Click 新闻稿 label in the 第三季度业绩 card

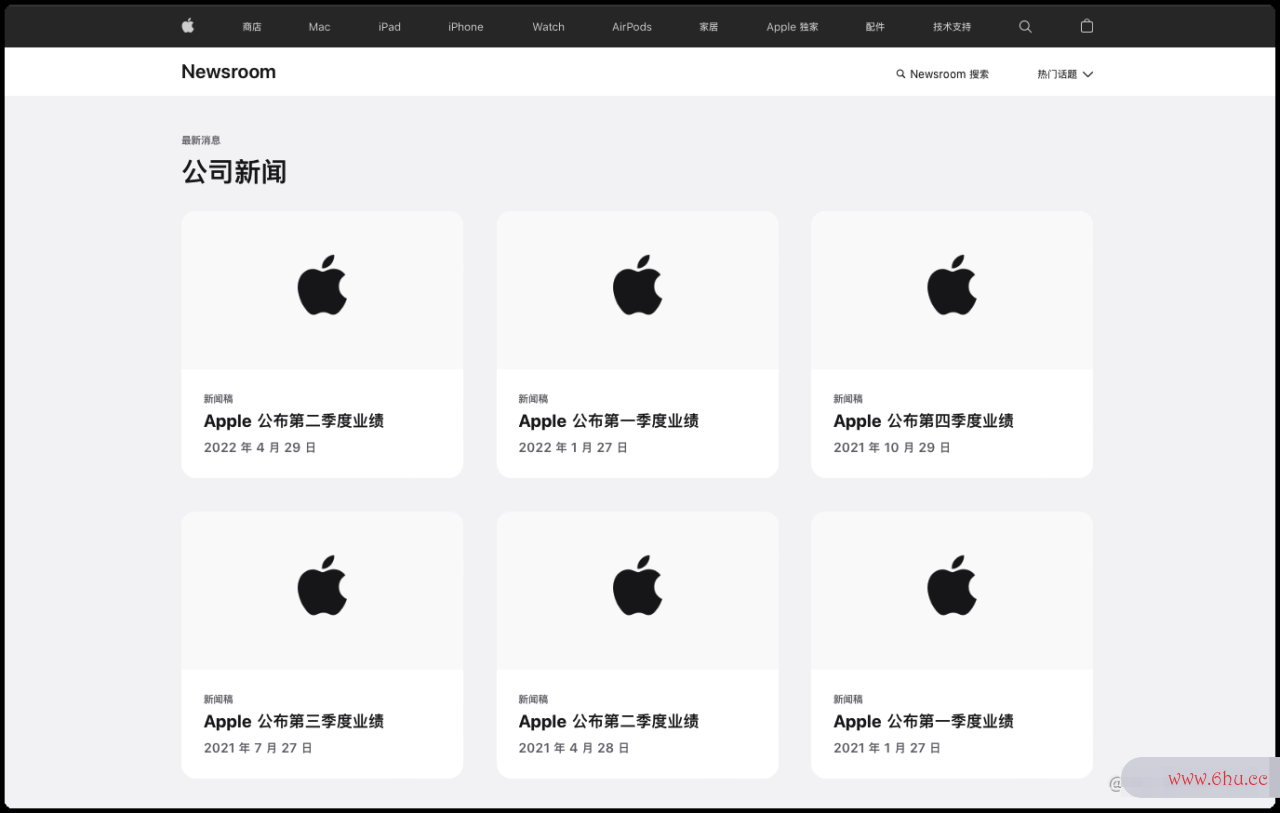pos(218,699)
